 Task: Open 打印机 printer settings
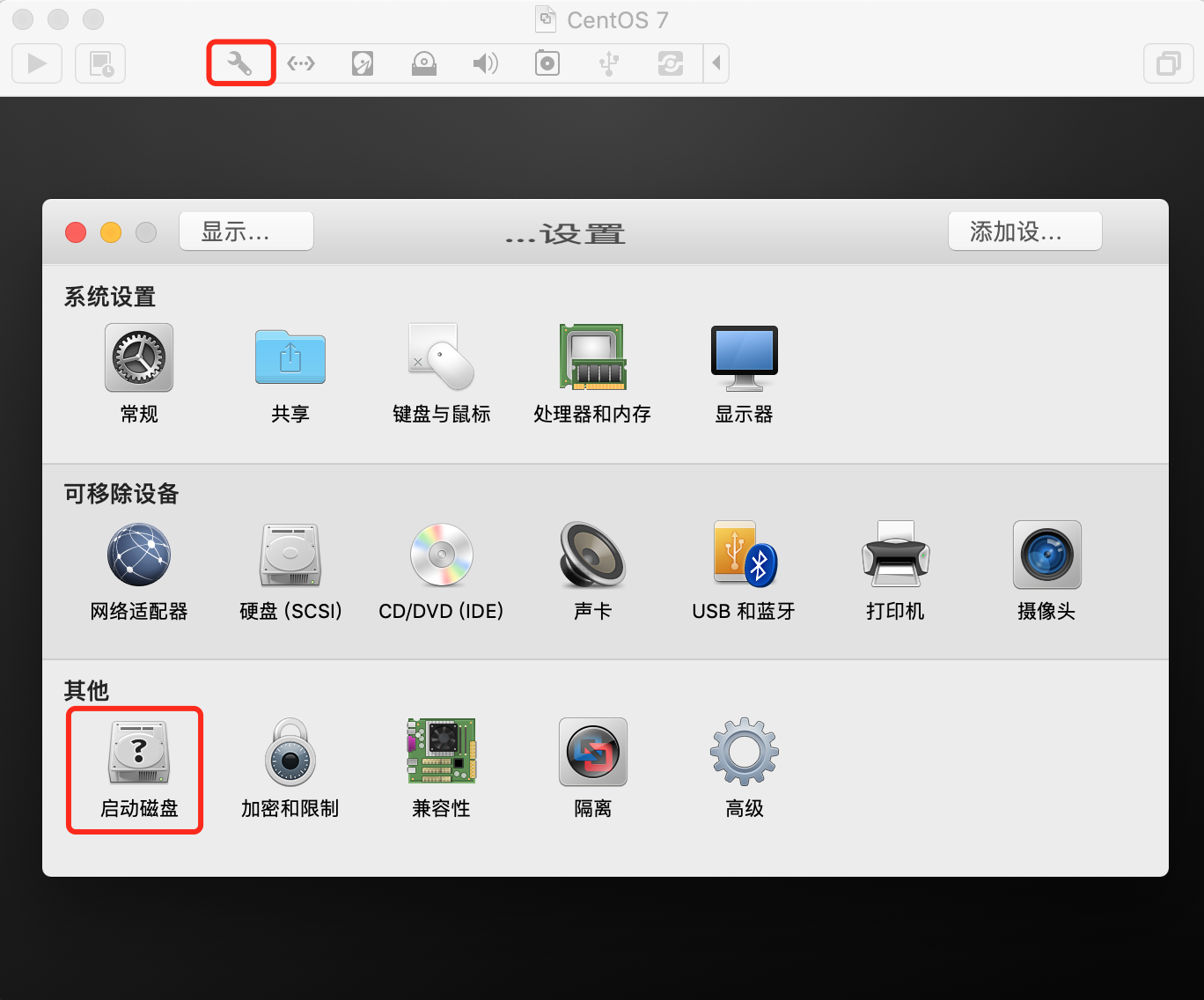pos(895,572)
